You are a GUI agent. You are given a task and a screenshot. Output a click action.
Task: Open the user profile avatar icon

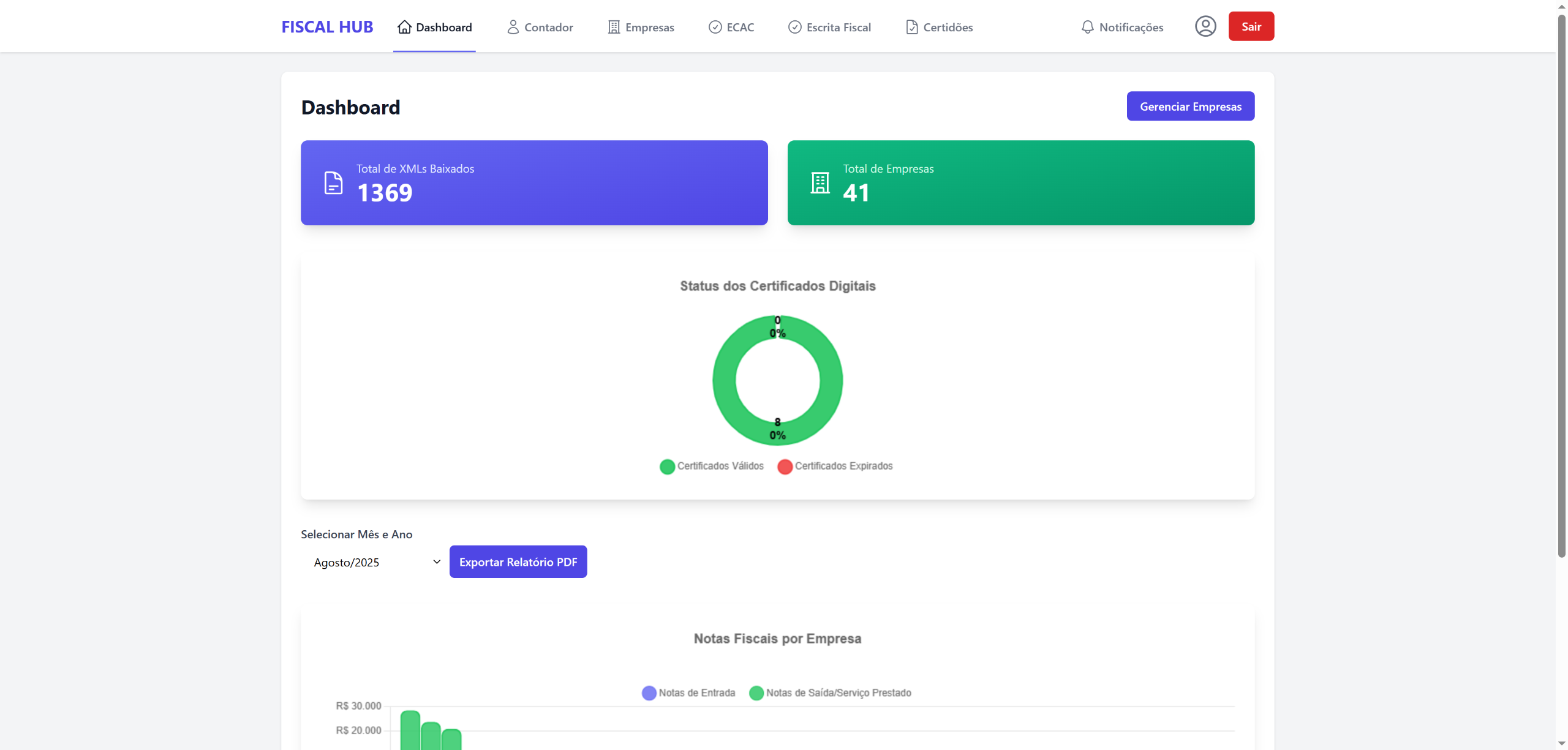point(1205,26)
